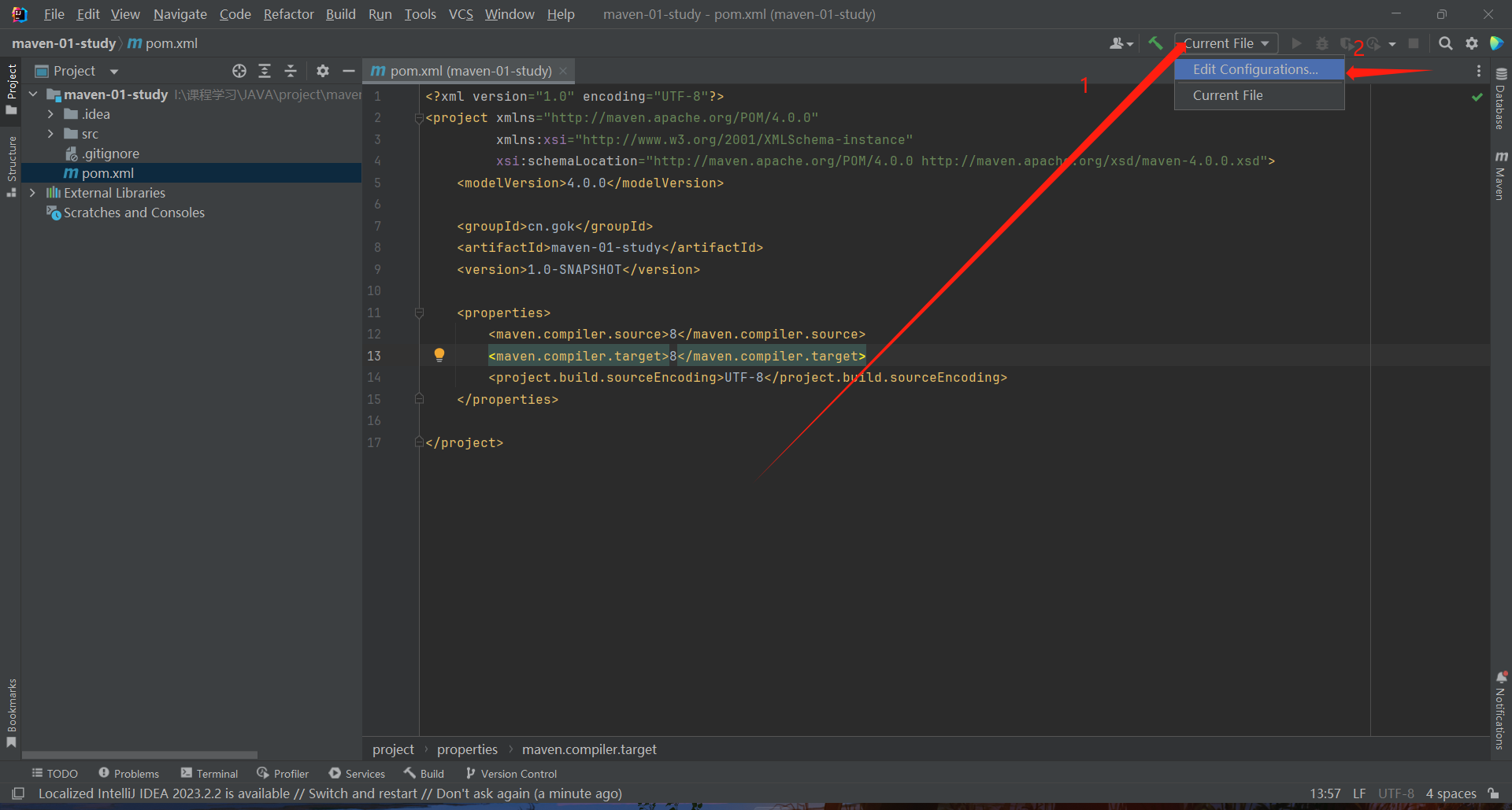Click the read-only lock icon in status bar
The width and height of the screenshot is (1512, 810).
[x=1493, y=793]
